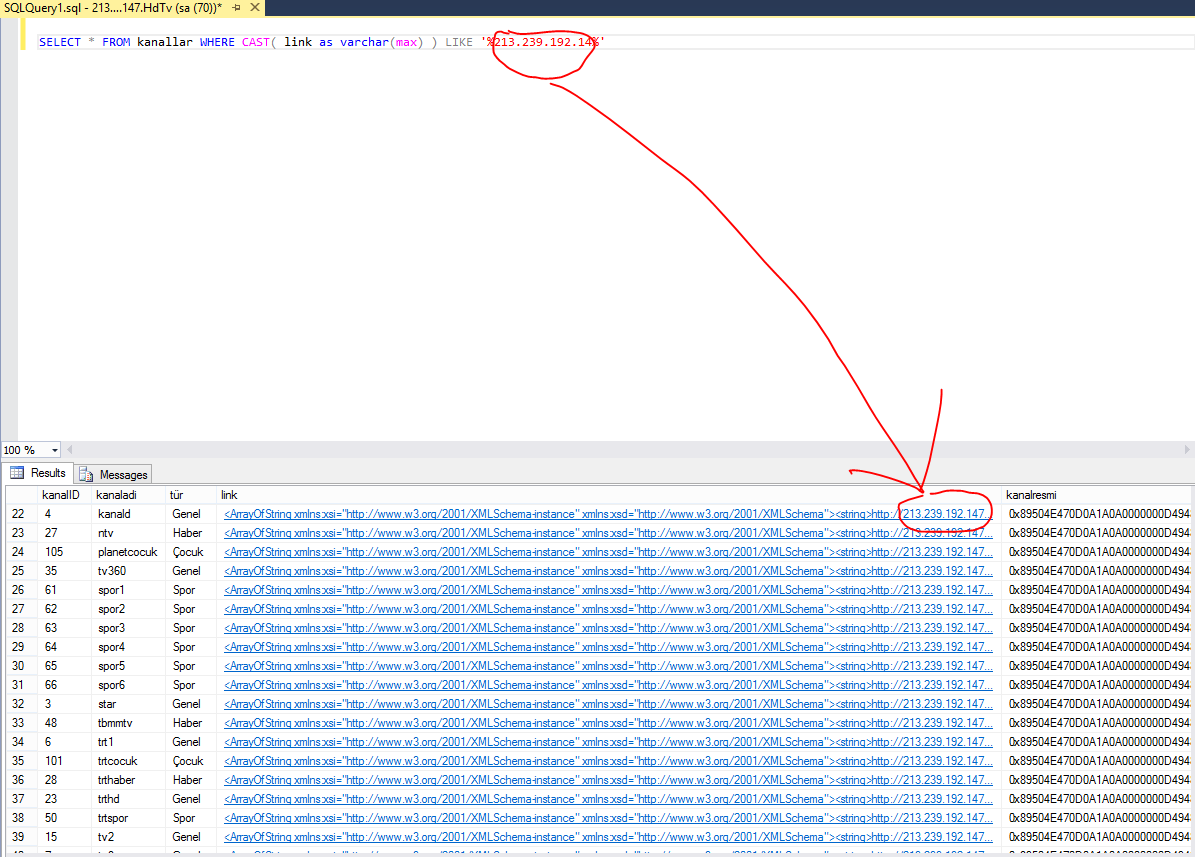
Task: Switch to the Results tab
Action: tap(39, 473)
